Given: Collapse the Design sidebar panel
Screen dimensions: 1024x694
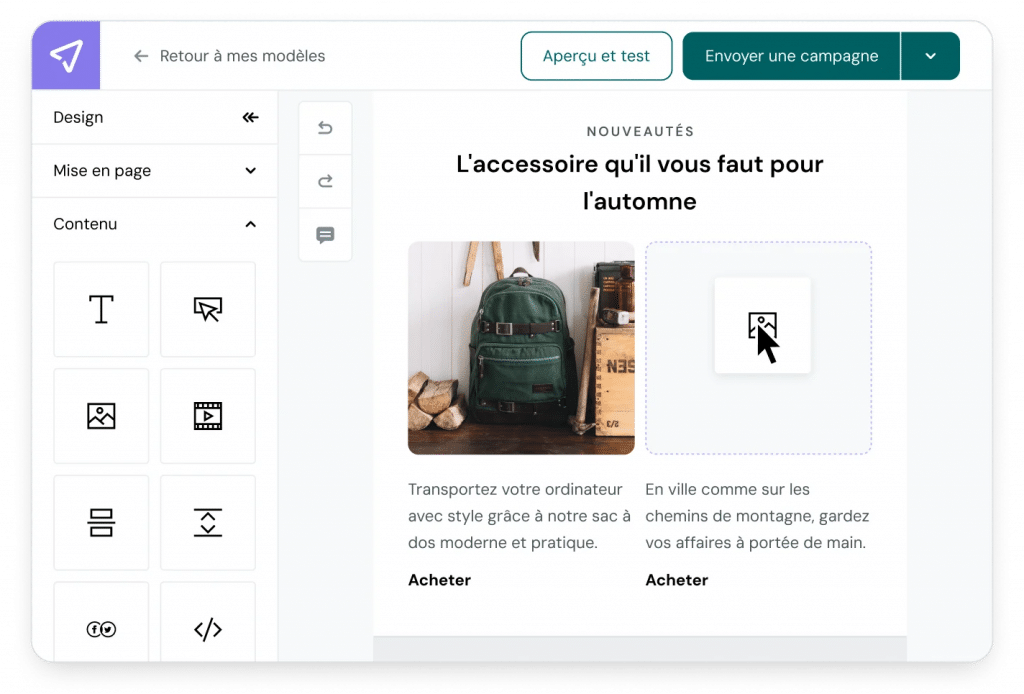Looking at the screenshot, I should pos(250,117).
